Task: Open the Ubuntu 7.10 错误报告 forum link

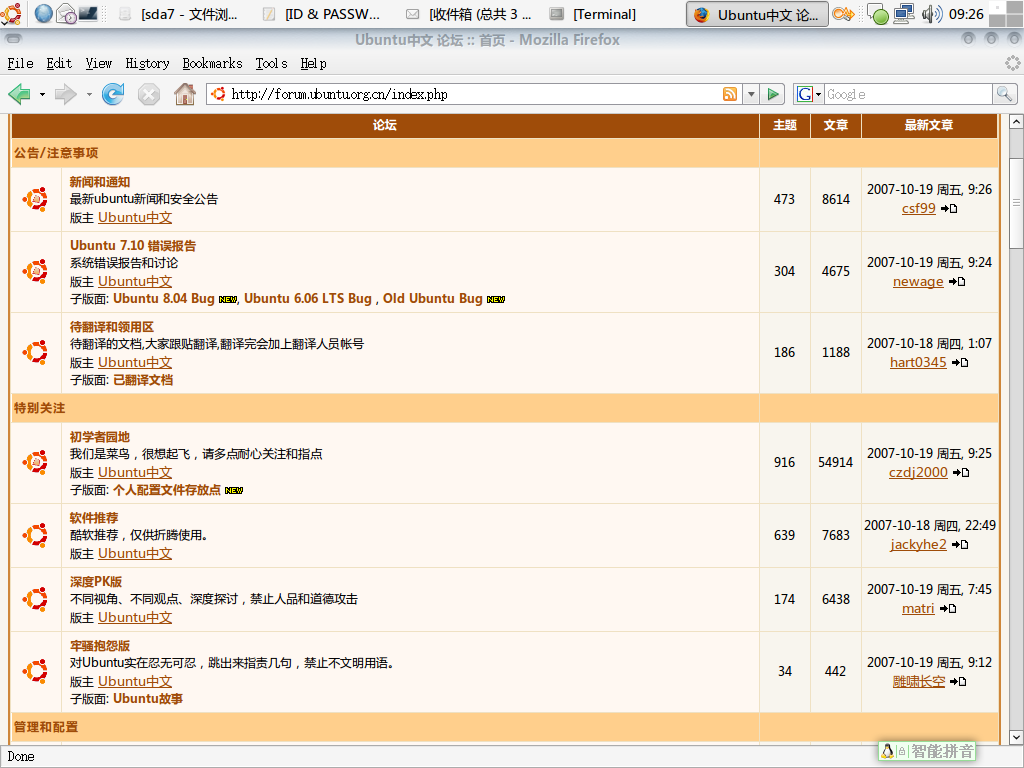Action: tap(133, 246)
